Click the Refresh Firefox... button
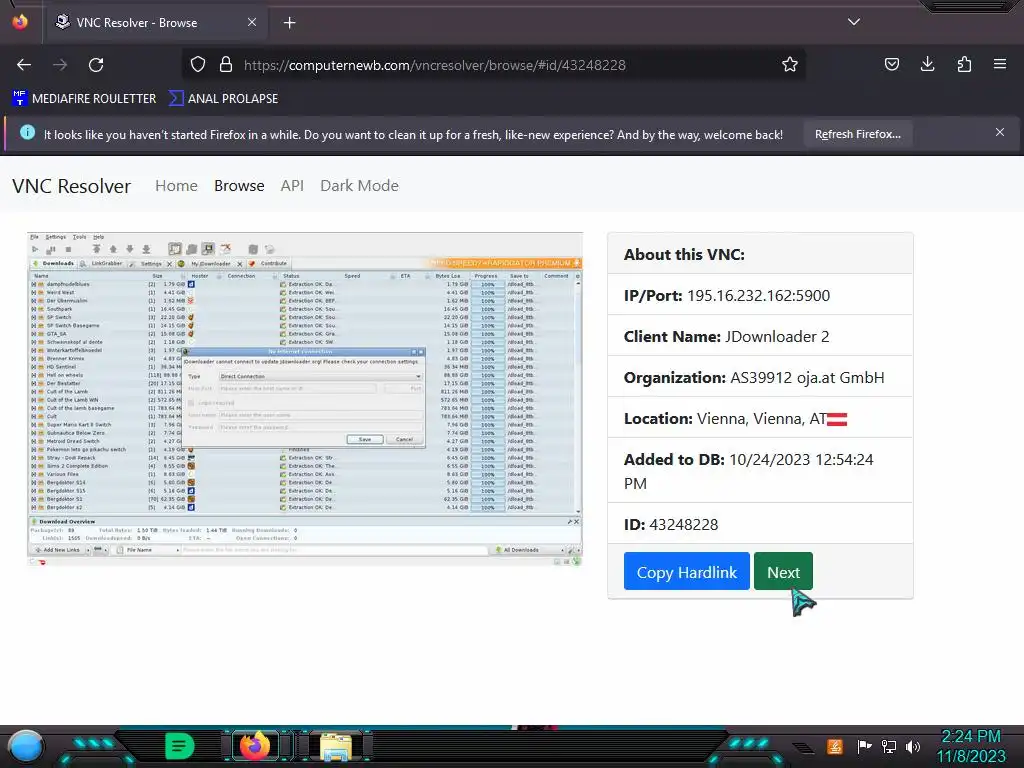 pyautogui.click(x=857, y=135)
